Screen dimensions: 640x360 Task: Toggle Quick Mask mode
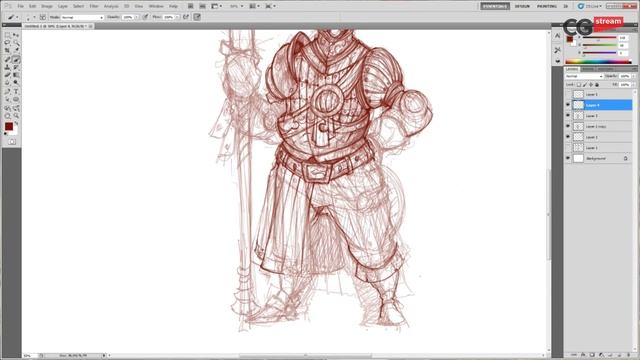pyautogui.click(x=12, y=142)
